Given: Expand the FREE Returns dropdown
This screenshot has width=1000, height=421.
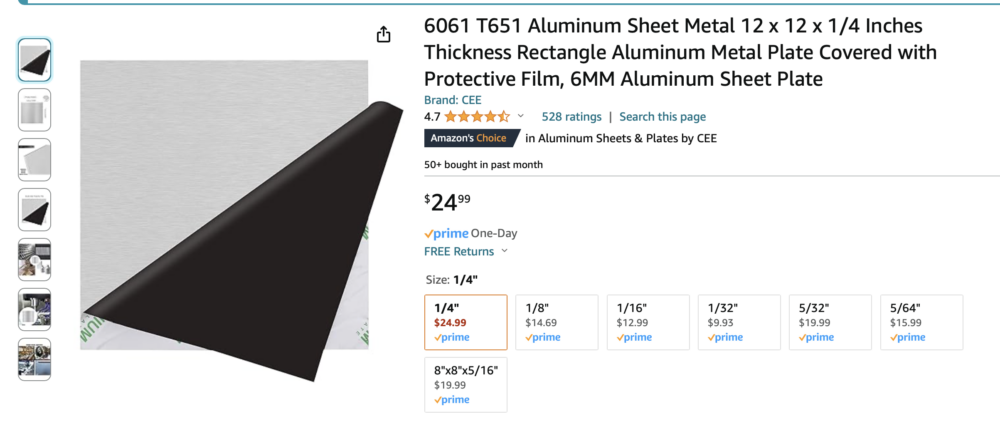Looking at the screenshot, I should pyautogui.click(x=466, y=251).
